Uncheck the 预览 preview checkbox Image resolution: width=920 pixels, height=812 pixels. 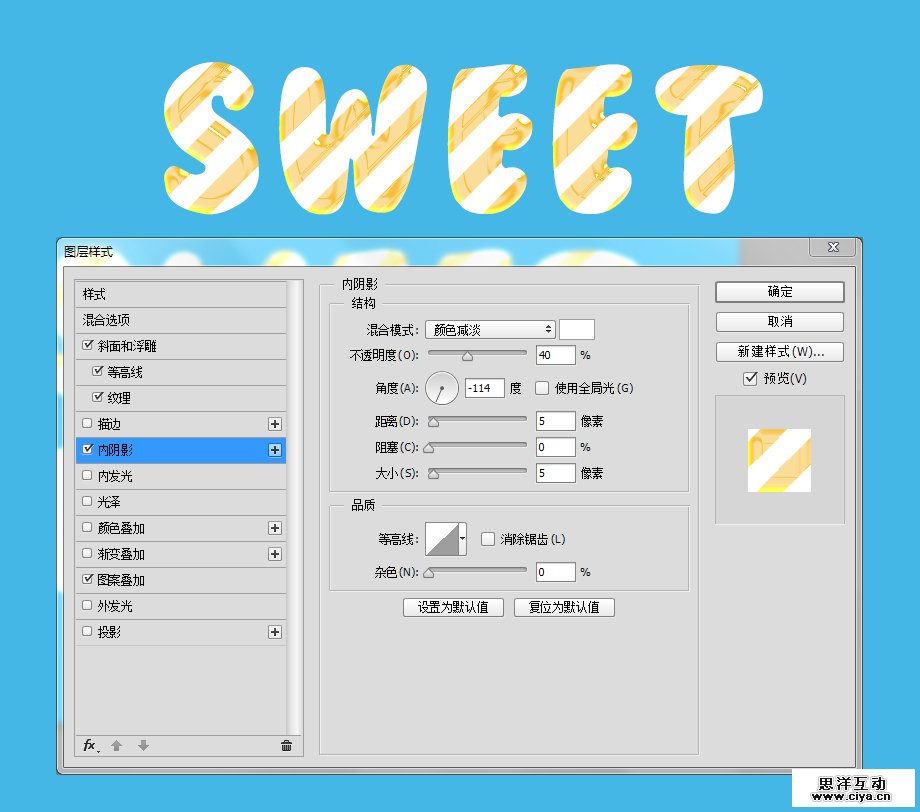(750, 378)
